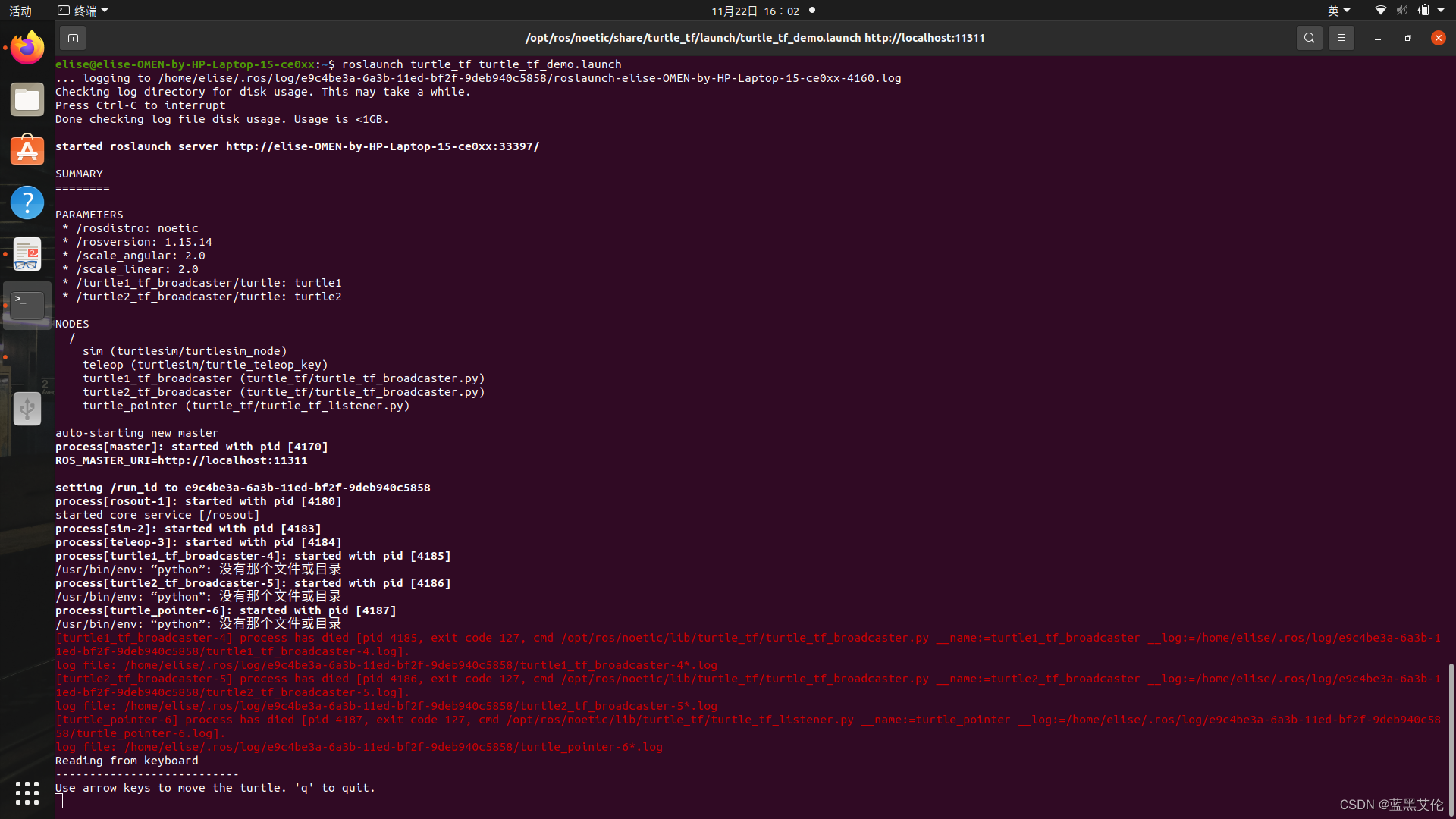Open a new terminal tab
1456x819 pixels.
pyautogui.click(x=73, y=38)
